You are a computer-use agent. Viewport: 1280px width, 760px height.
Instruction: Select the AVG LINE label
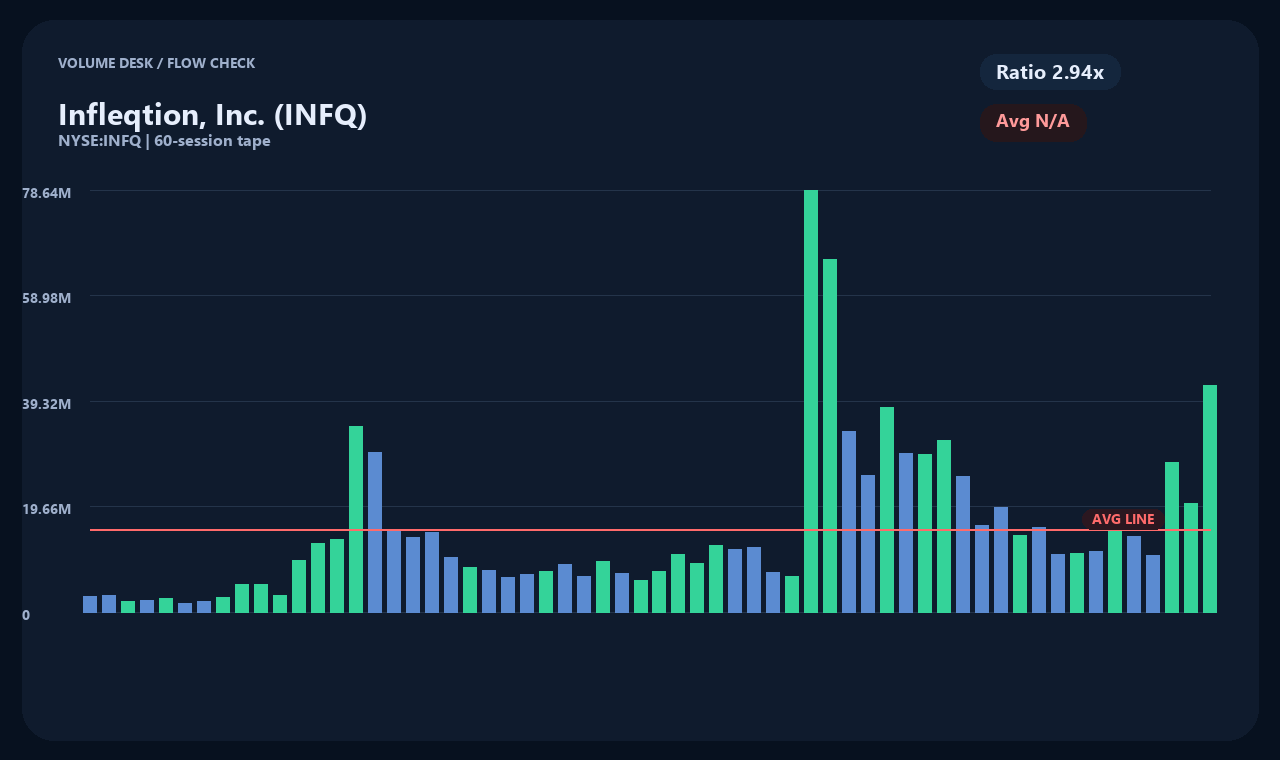point(1123,519)
